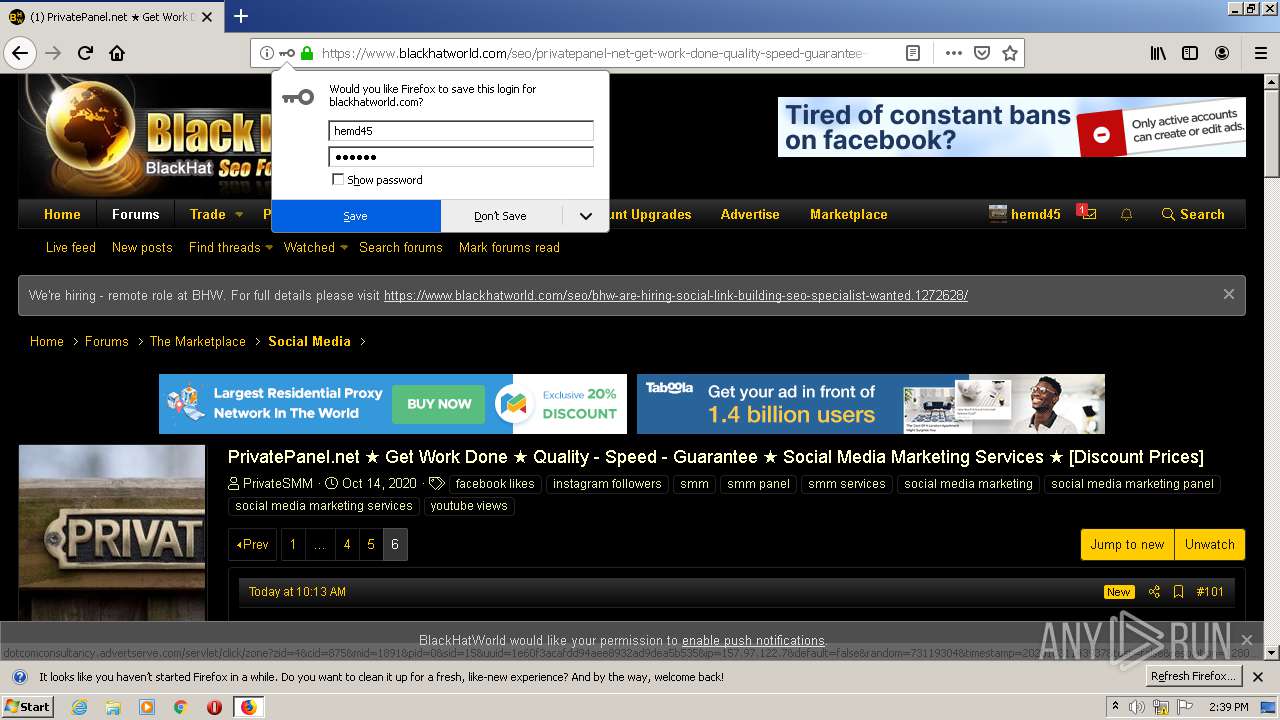
Task: Dismiss the hiring notice with X
Action: pos(1228,294)
